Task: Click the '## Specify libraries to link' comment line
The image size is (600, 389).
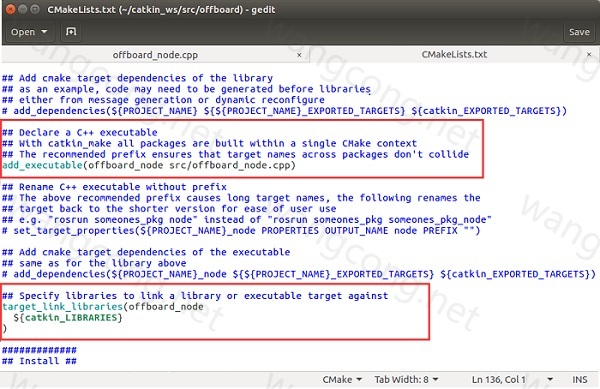Action: point(195,296)
